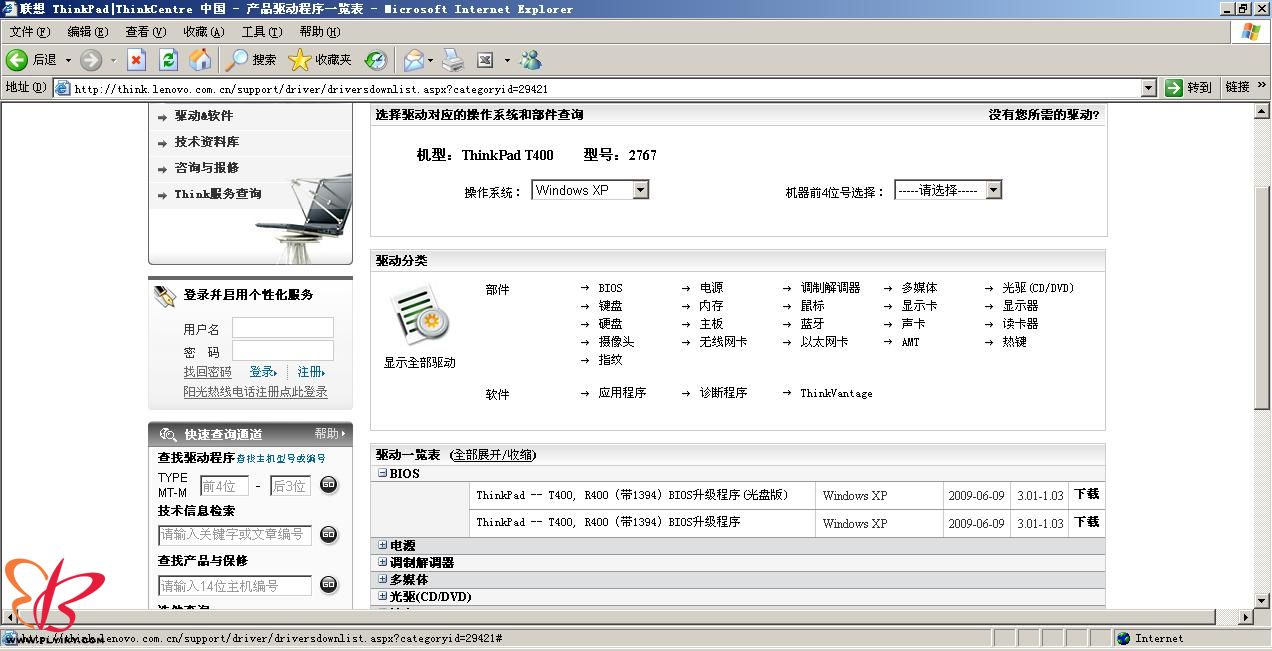Open the machine first 4 digits dropdown
This screenshot has width=1272, height=651.
993,190
